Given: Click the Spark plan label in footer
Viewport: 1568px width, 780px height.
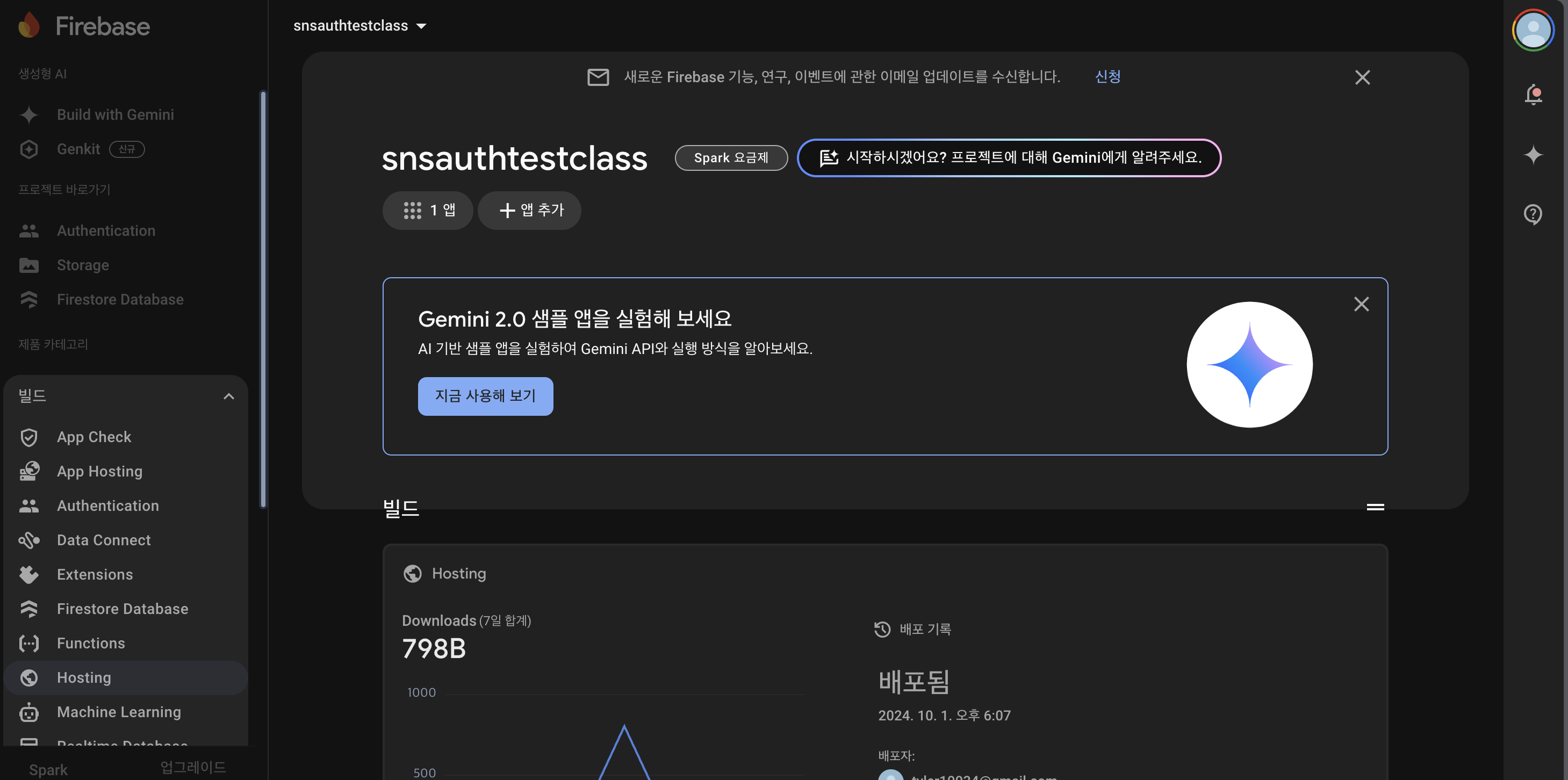Looking at the screenshot, I should coord(48,770).
